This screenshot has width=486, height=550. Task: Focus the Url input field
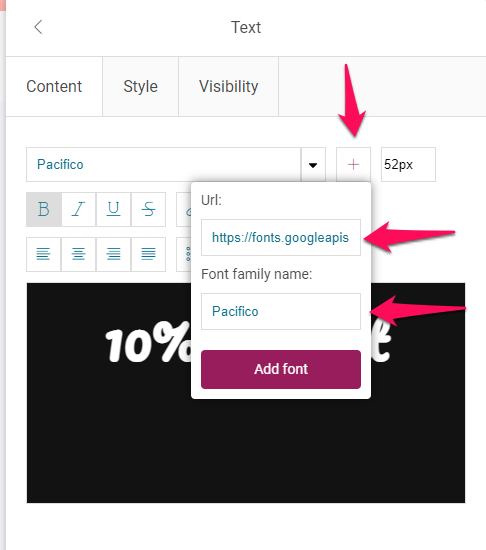(x=281, y=237)
